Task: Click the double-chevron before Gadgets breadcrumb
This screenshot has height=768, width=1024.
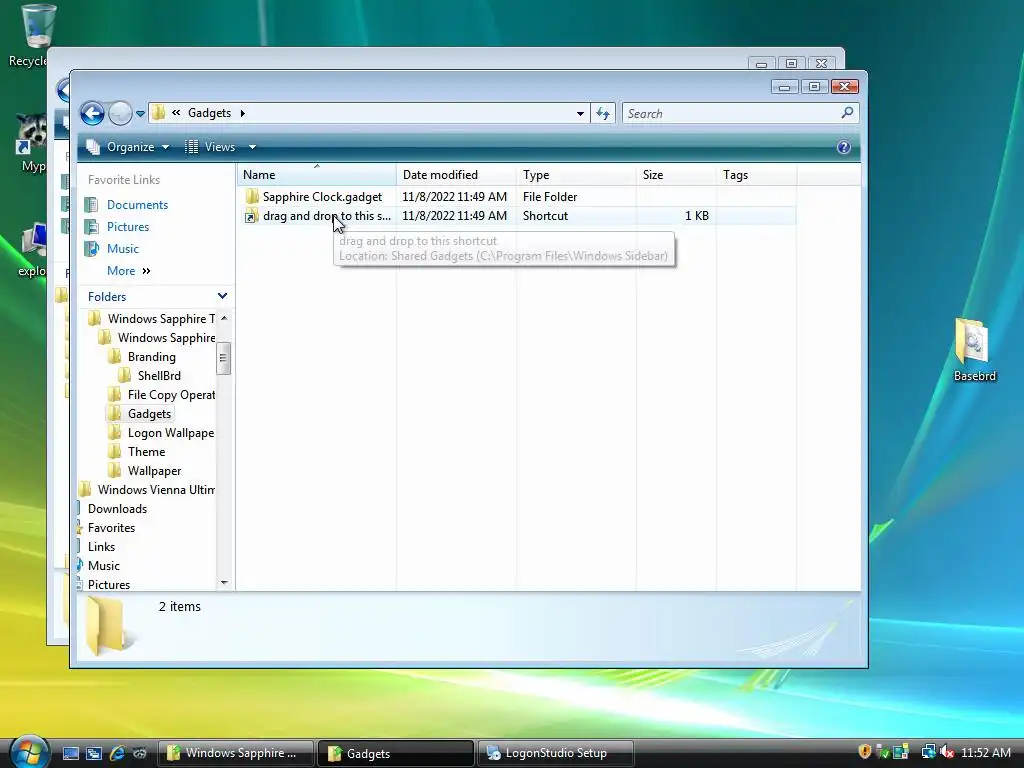Action: coord(176,113)
